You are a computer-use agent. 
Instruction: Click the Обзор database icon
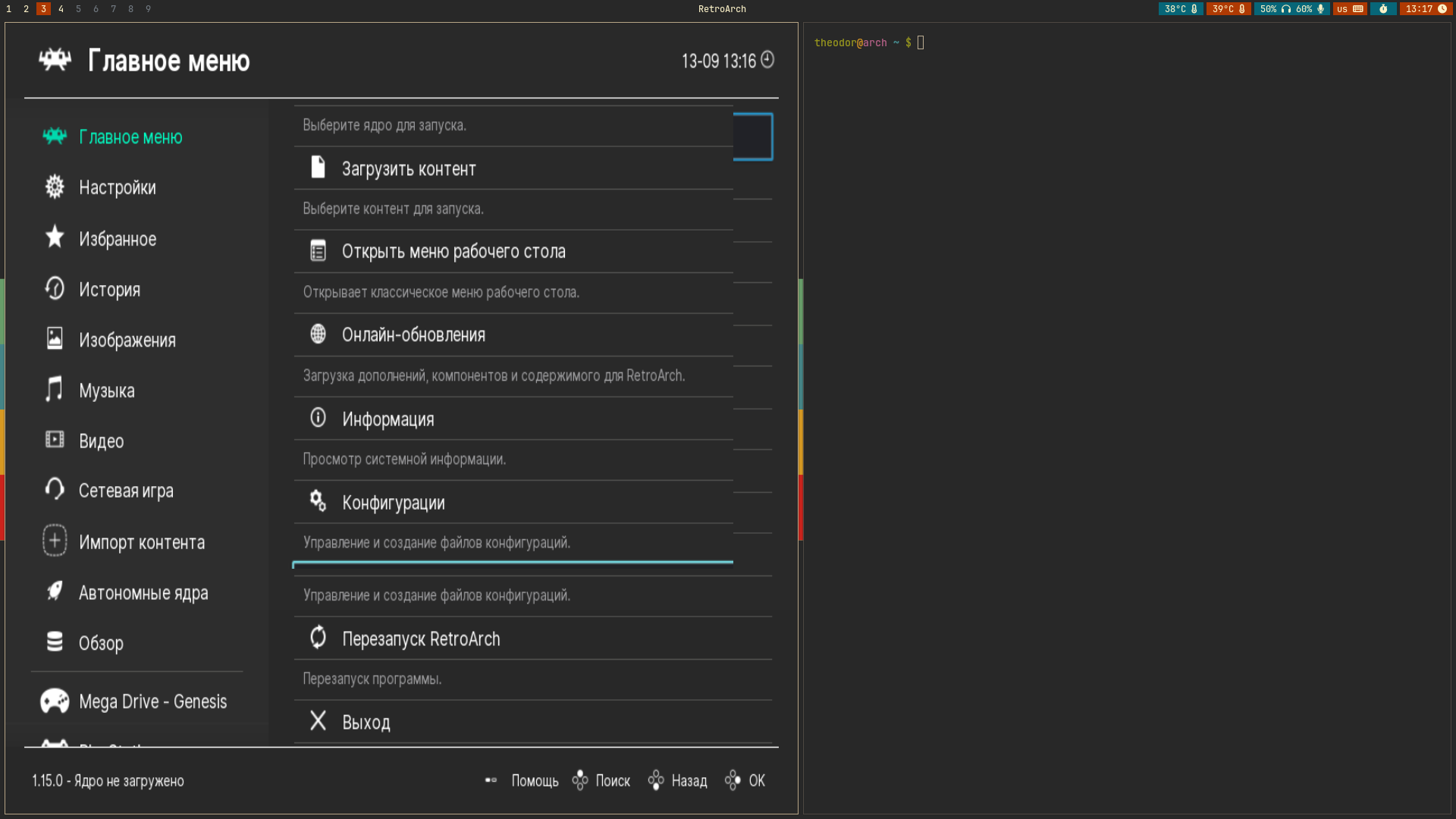[55, 643]
